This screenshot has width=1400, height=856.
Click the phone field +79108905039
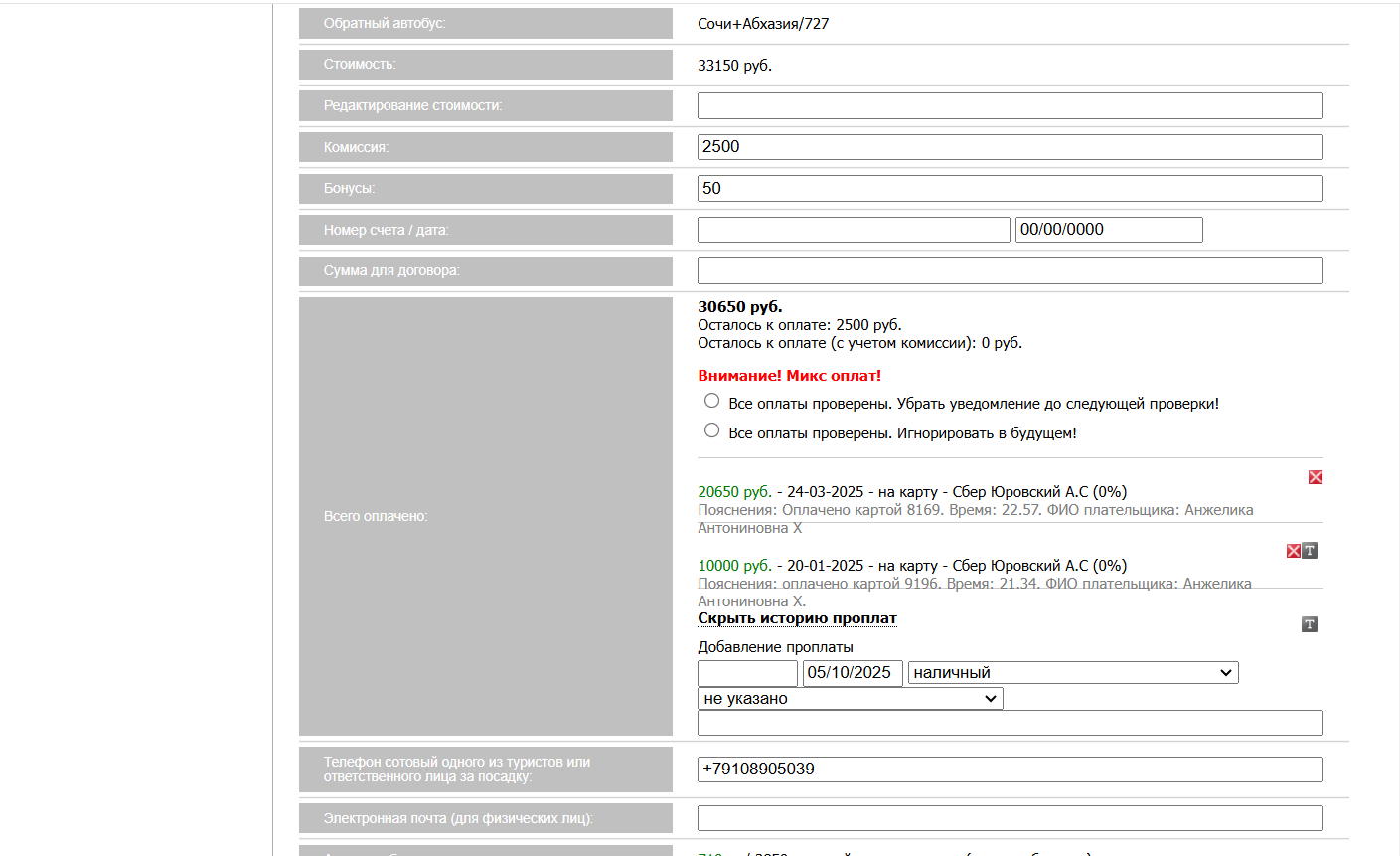pyautogui.click(x=1011, y=770)
